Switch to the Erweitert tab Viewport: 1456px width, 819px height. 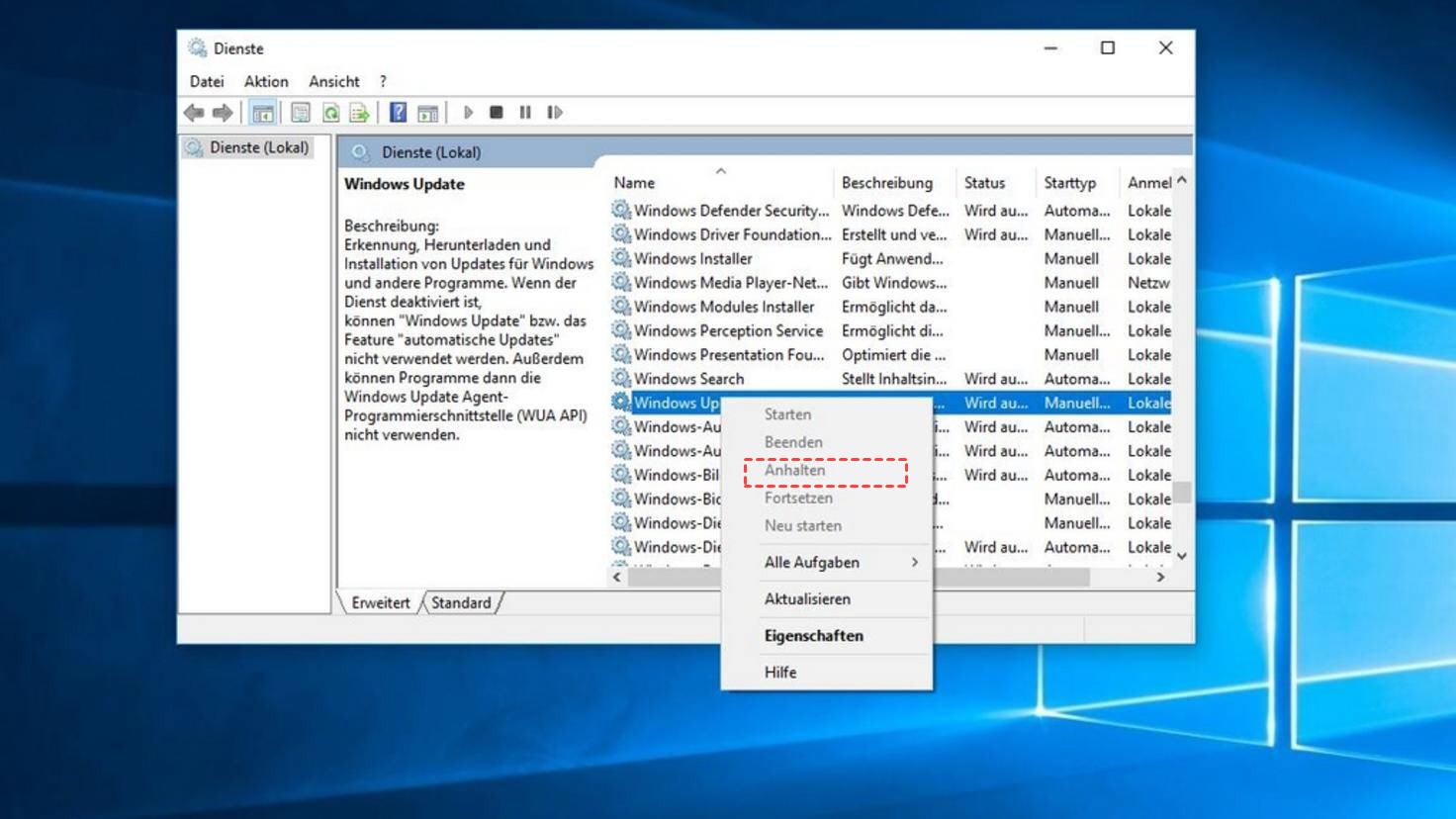coord(380,602)
